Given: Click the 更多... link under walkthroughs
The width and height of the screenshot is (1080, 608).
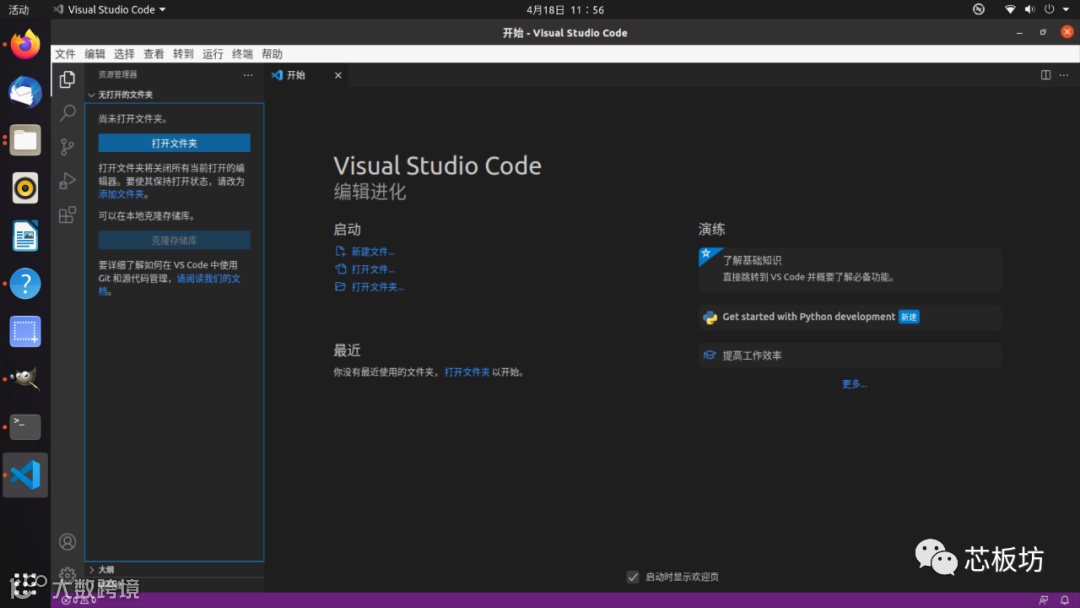Looking at the screenshot, I should 854,384.
